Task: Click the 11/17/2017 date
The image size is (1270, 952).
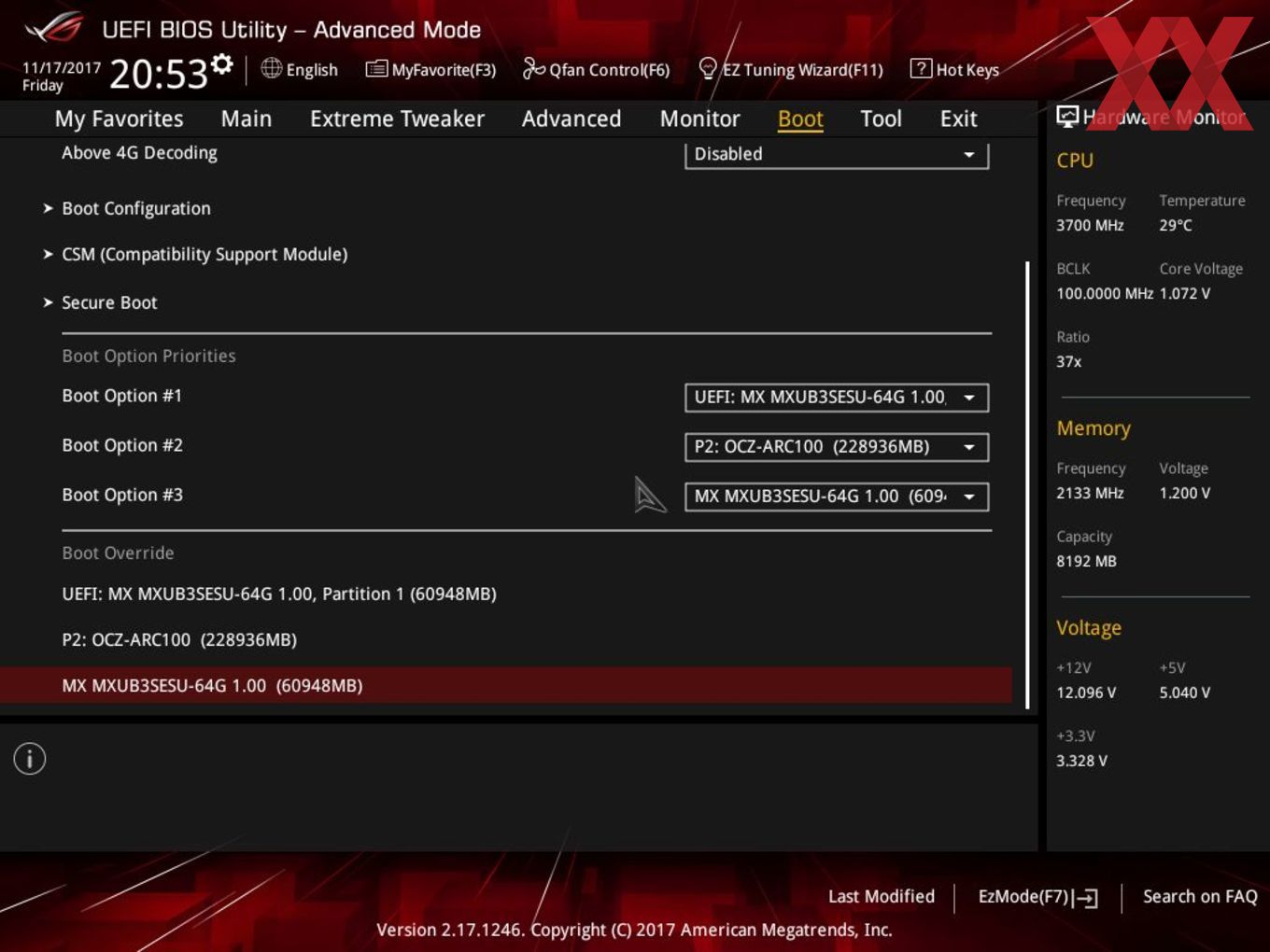Action: tap(62, 68)
